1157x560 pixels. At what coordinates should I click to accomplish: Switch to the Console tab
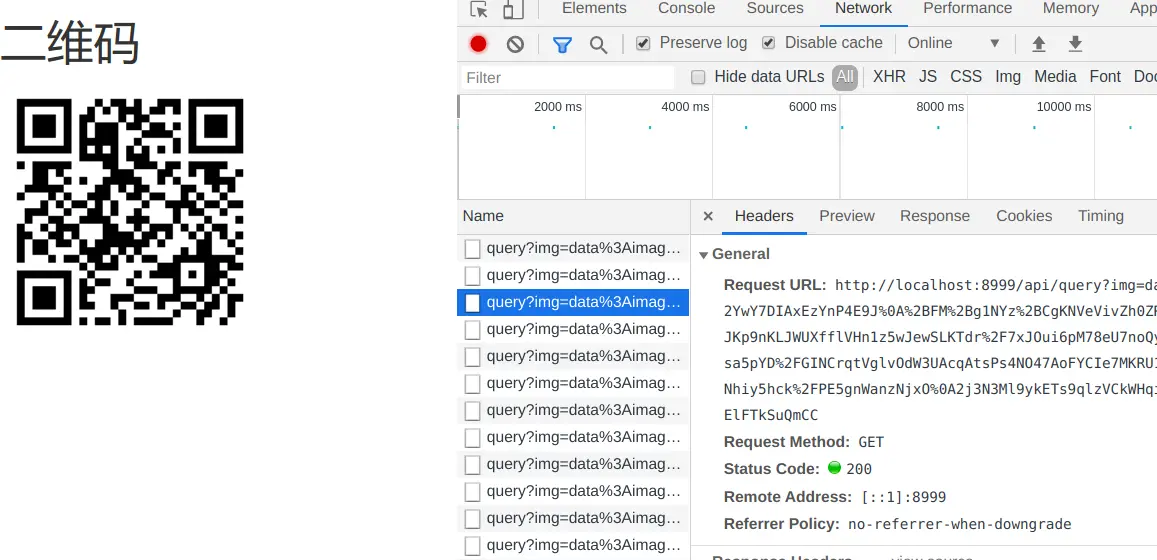pyautogui.click(x=686, y=8)
